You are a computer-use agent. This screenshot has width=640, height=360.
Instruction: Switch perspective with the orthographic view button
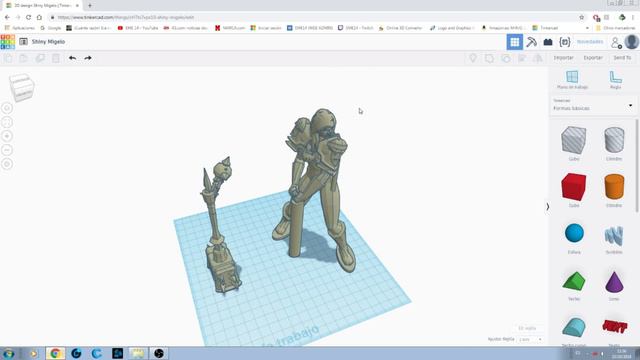7,164
